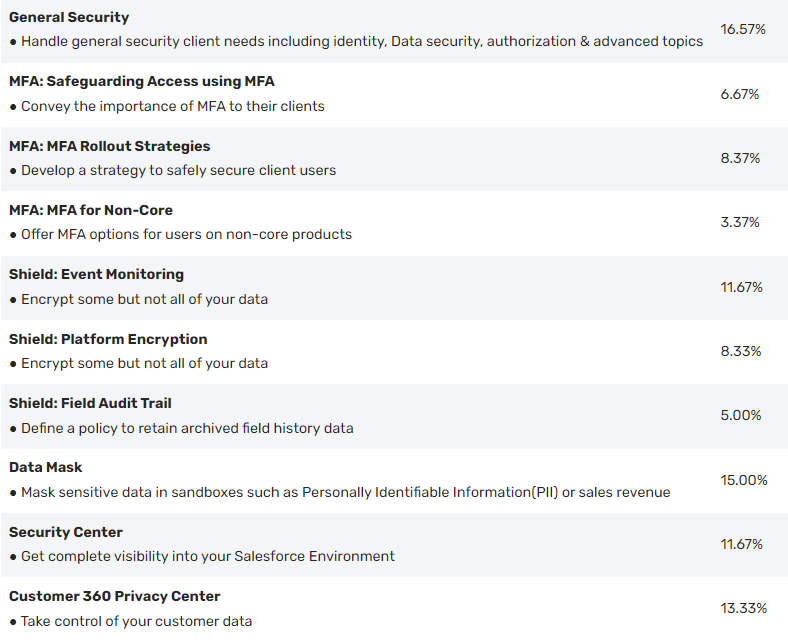Click the 5.00% percentage

pos(741,415)
